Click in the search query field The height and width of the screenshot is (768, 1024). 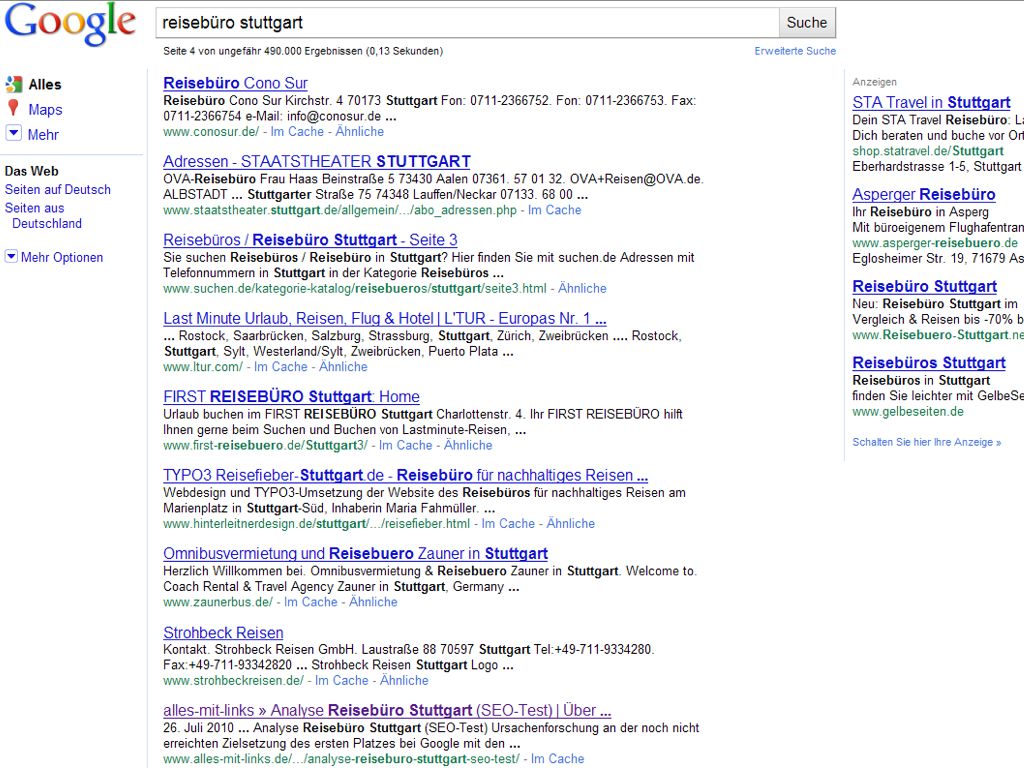466,22
